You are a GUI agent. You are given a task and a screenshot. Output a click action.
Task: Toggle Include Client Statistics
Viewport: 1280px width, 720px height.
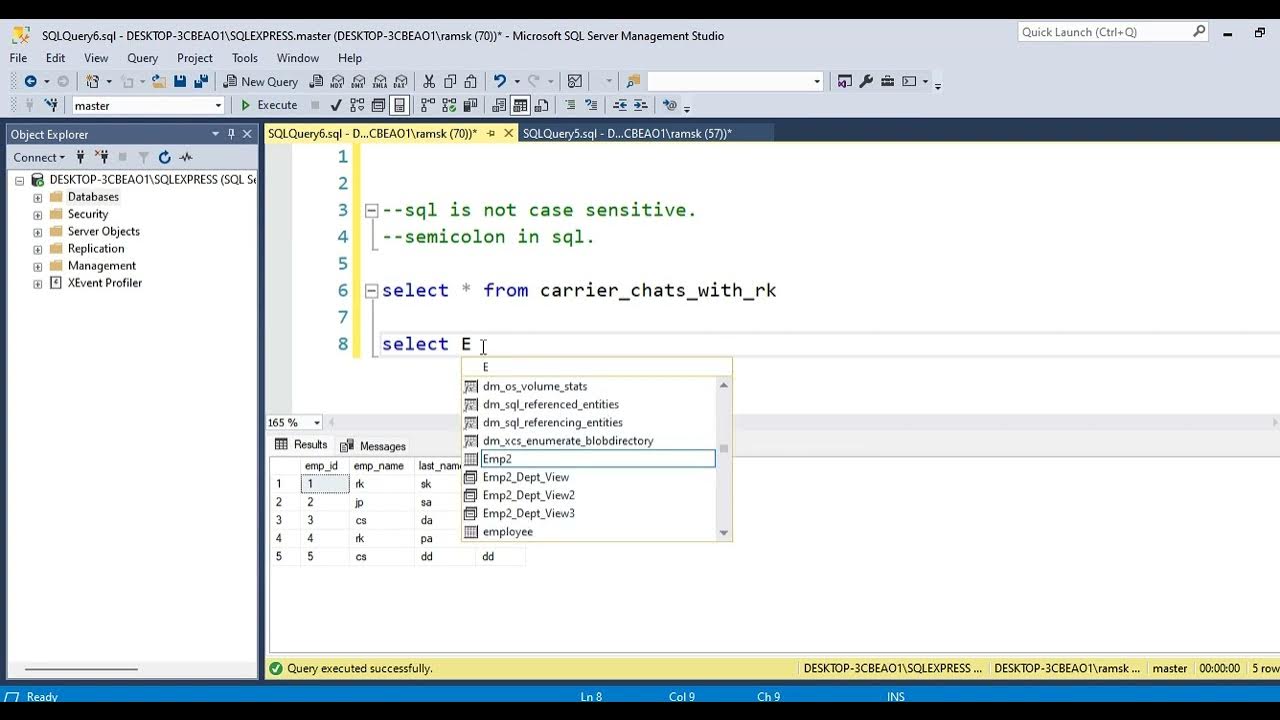click(x=470, y=105)
